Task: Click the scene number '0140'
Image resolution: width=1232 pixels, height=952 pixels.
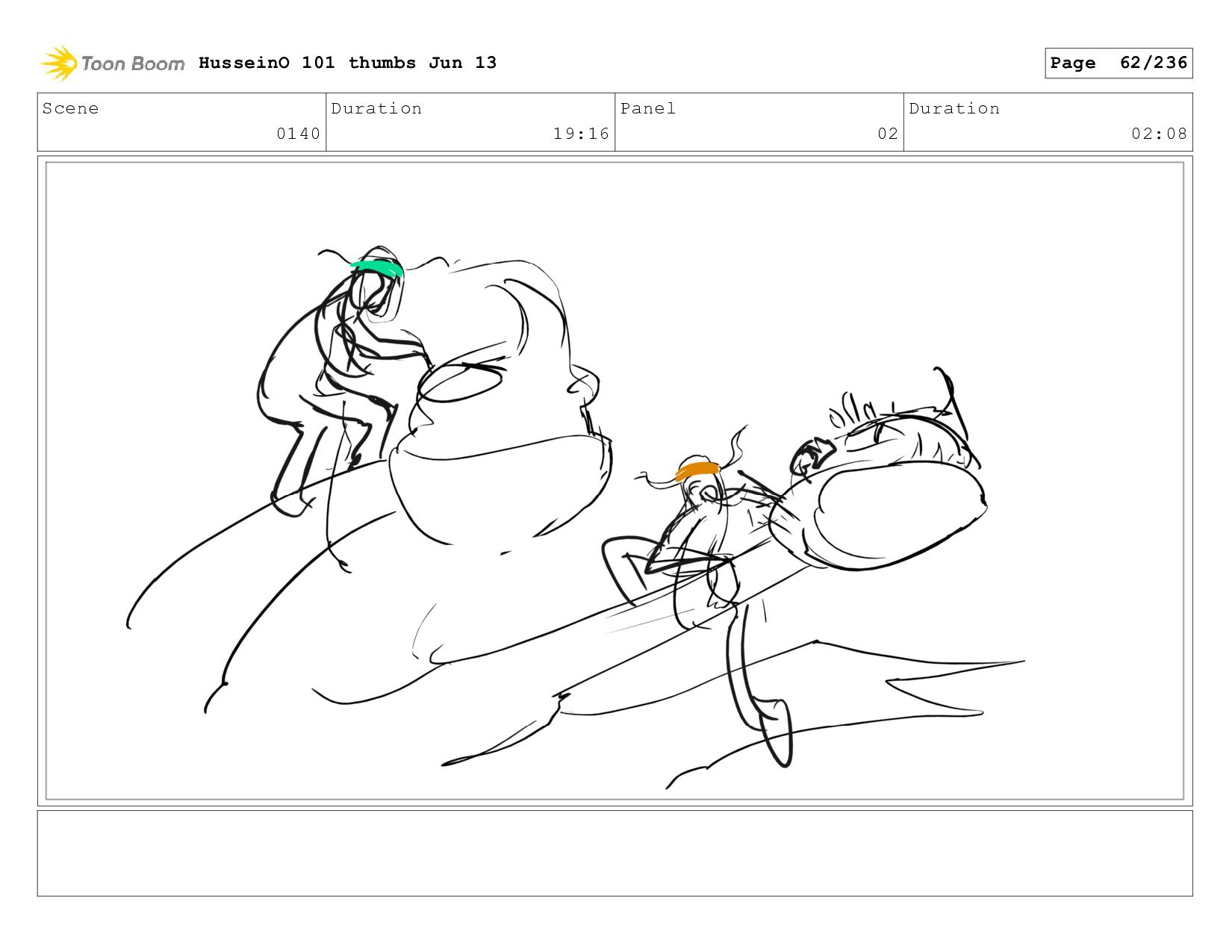Action: click(x=298, y=134)
